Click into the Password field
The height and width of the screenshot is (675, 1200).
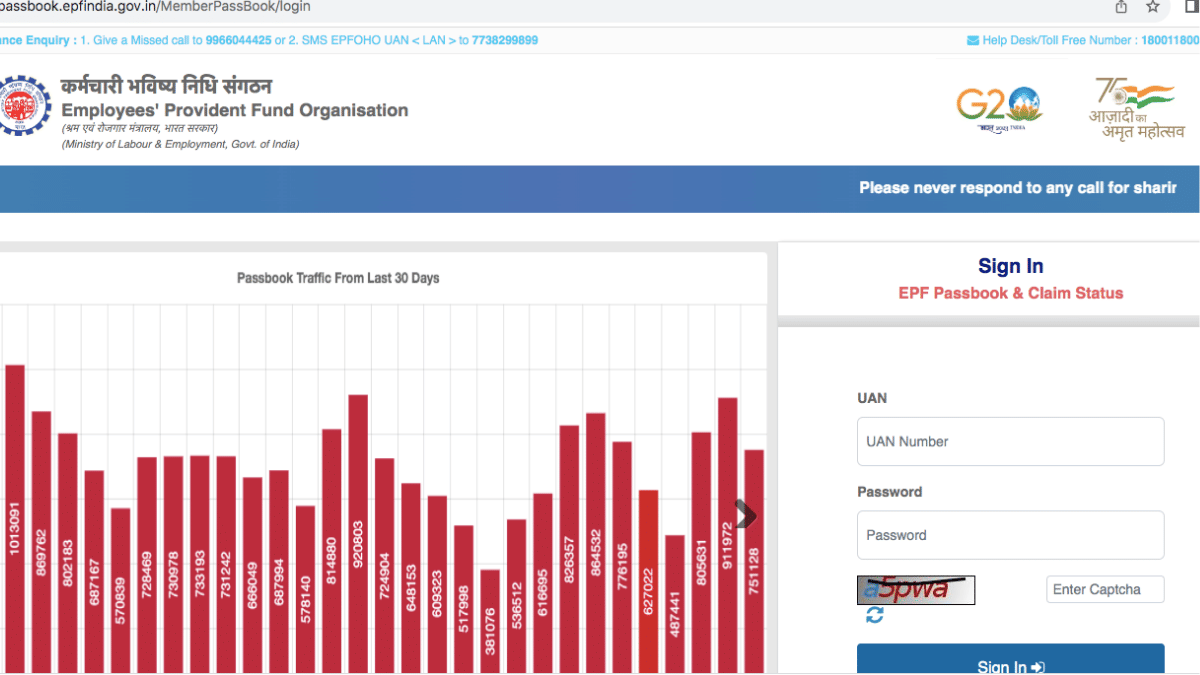click(1010, 535)
